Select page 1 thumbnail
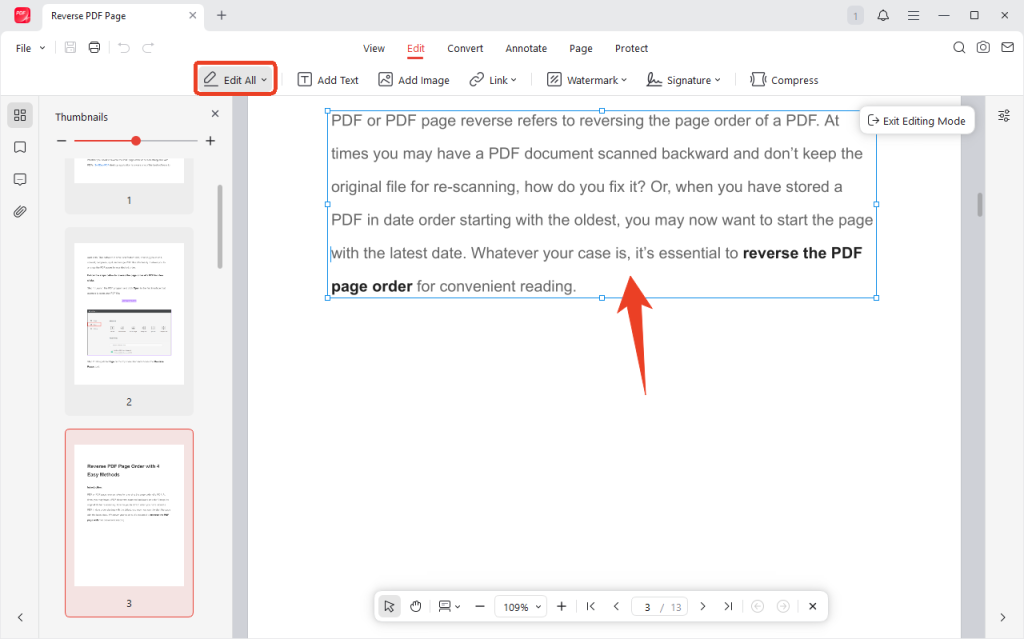 tap(129, 185)
